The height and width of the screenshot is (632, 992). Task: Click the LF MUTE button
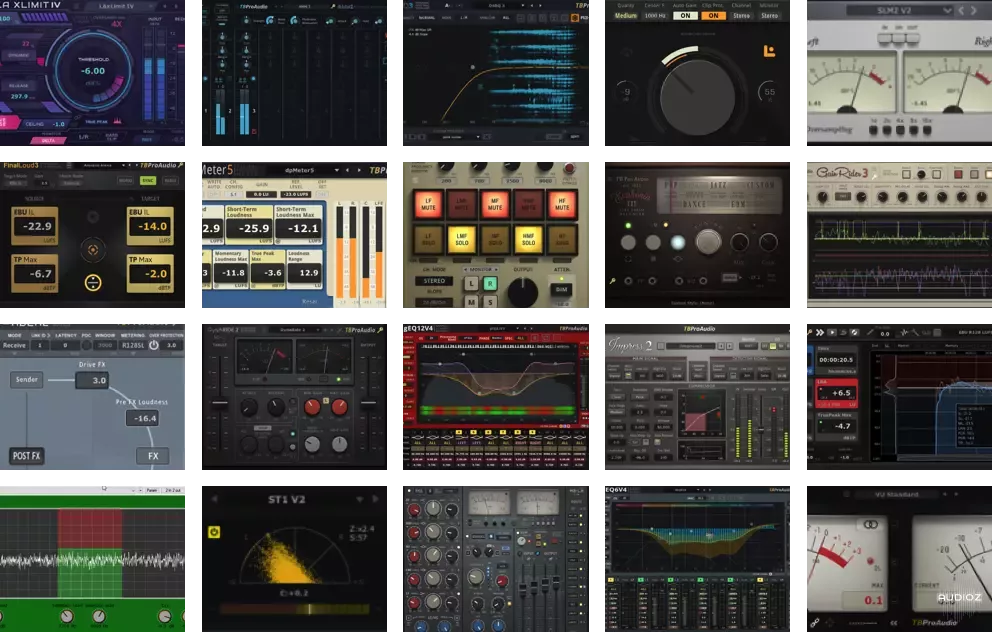click(428, 204)
